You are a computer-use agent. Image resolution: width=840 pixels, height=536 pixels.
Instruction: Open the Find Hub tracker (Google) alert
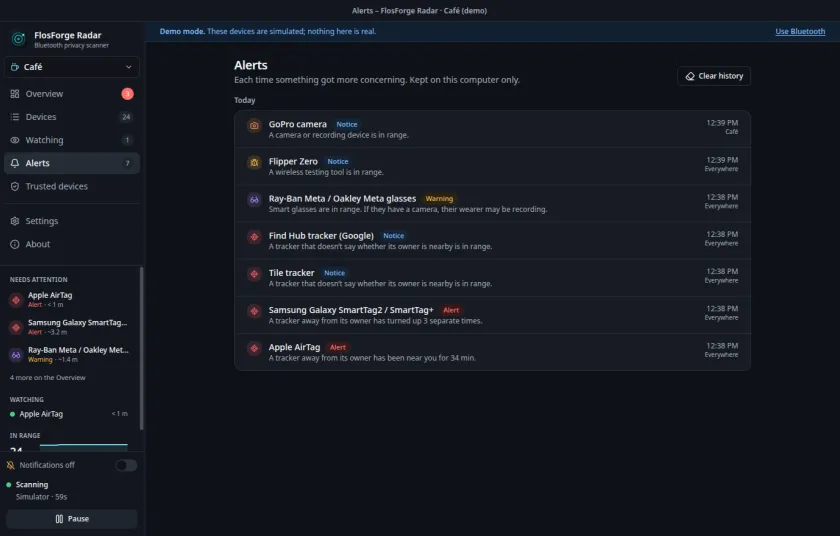pos(492,240)
